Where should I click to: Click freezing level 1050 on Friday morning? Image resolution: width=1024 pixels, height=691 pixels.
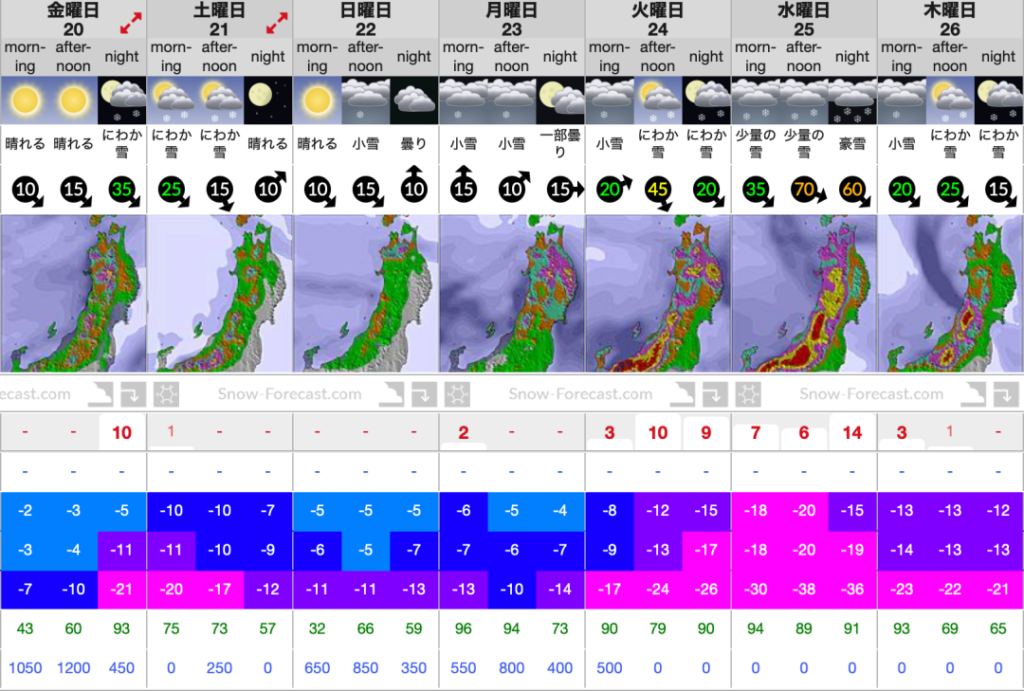pos(25,668)
